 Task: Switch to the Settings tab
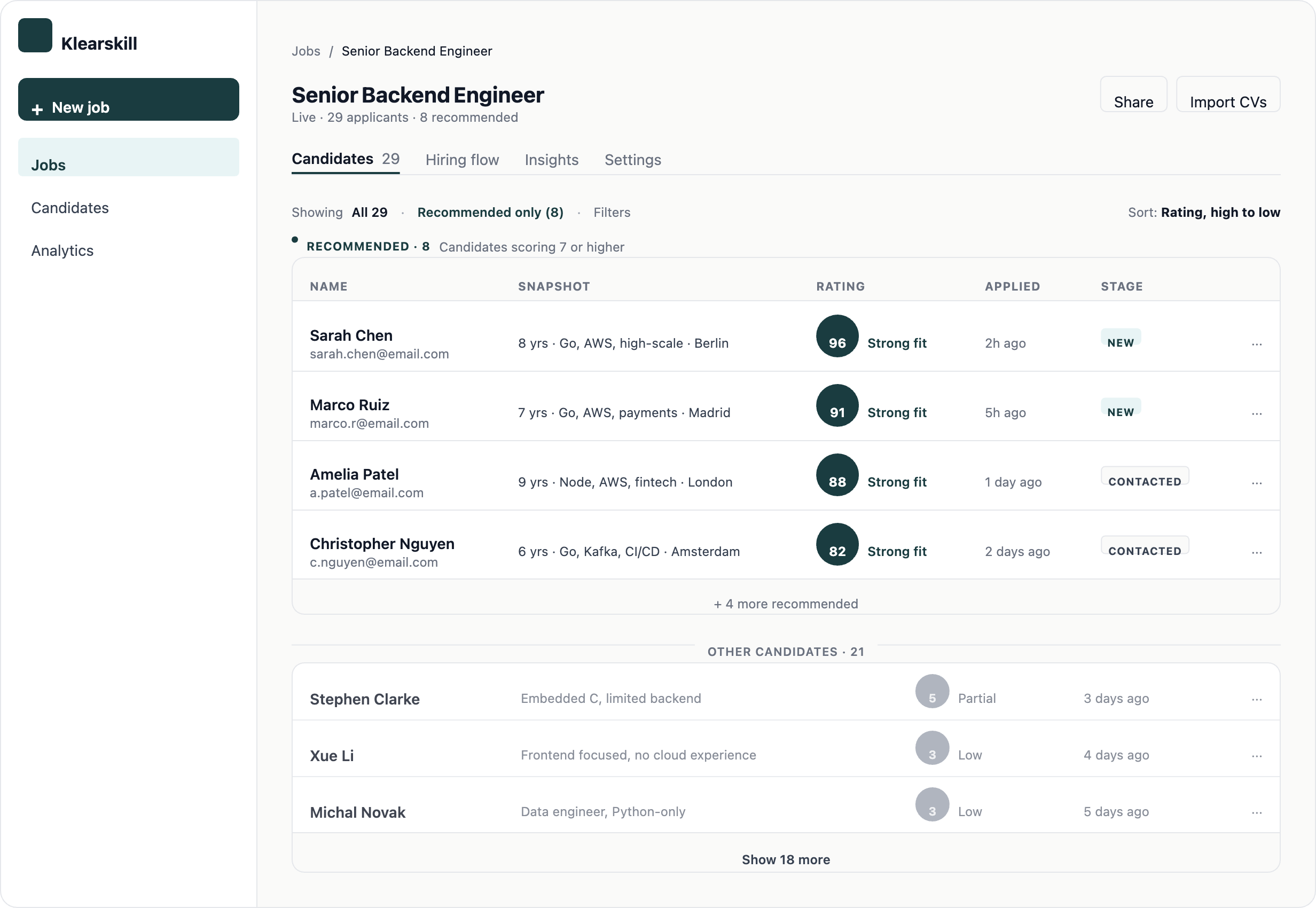coord(633,160)
